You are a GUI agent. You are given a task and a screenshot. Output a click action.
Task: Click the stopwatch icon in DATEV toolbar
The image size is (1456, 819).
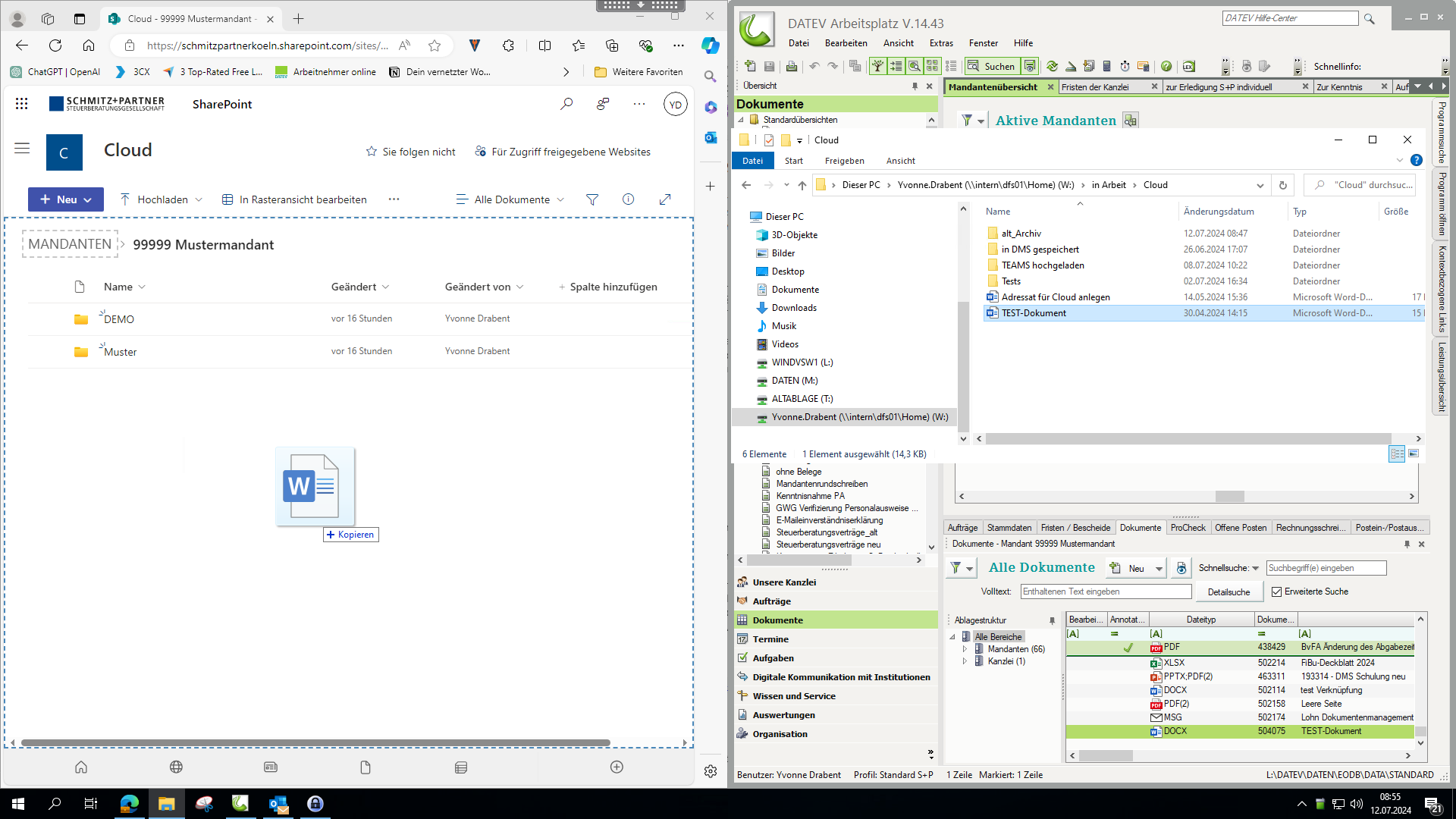pos(1125,66)
